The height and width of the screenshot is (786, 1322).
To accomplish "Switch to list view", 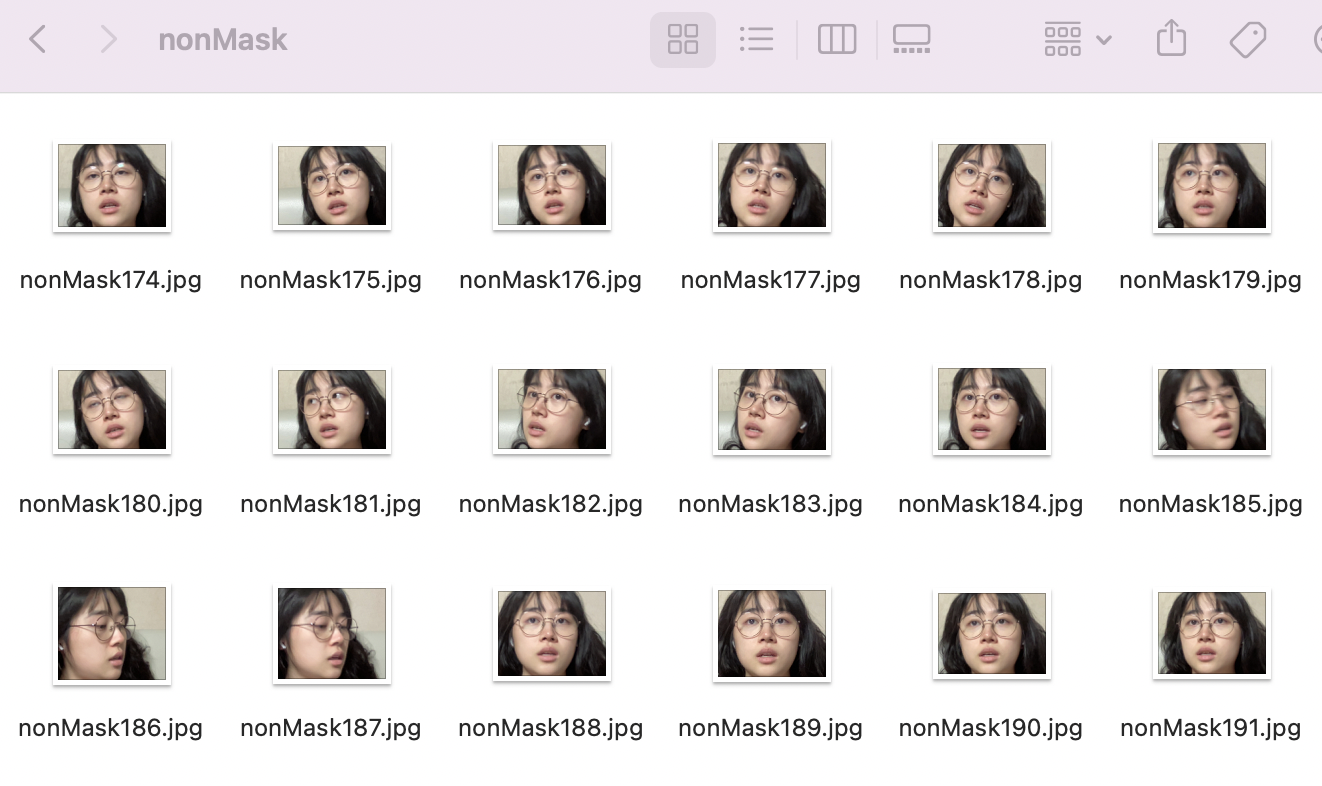I will (756, 40).
